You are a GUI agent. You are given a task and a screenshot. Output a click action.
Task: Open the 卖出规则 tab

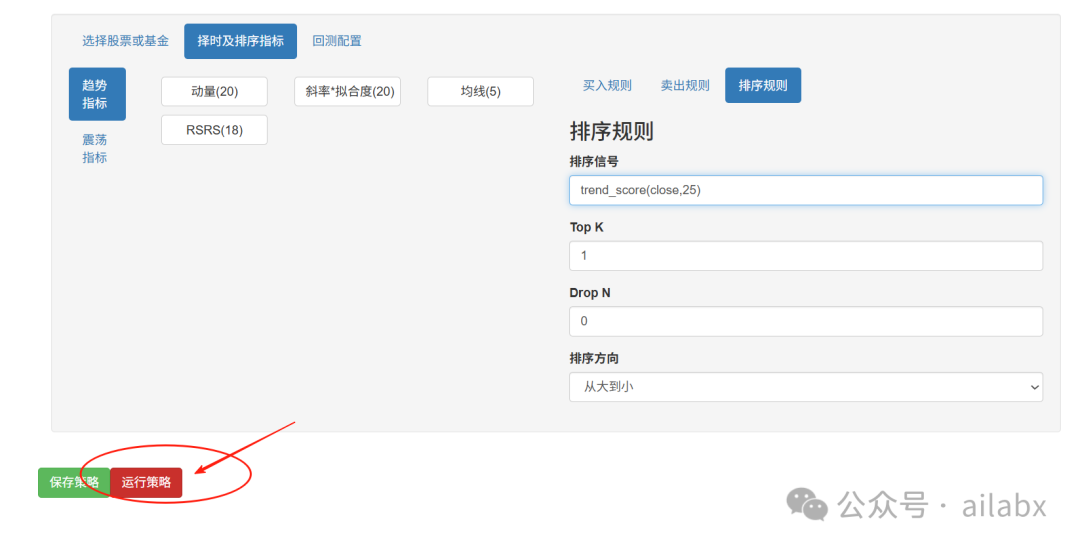click(685, 85)
